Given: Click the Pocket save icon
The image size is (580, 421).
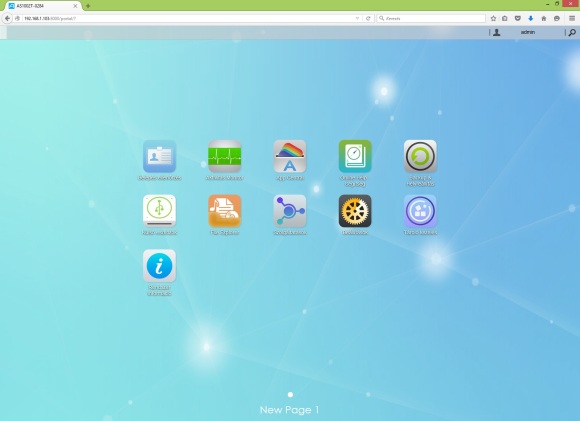Looking at the screenshot, I should (517, 18).
